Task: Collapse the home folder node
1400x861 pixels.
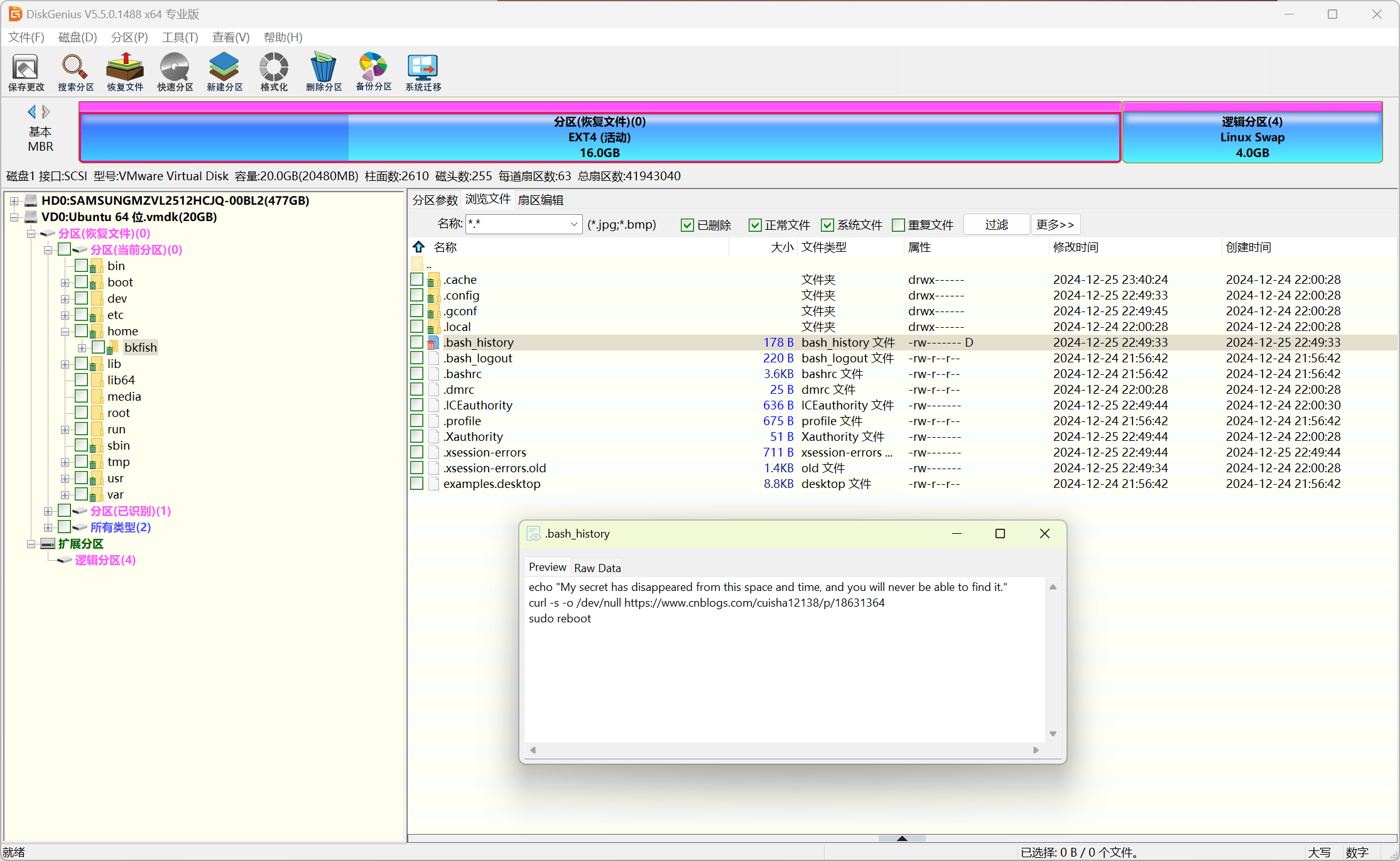Action: [65, 332]
